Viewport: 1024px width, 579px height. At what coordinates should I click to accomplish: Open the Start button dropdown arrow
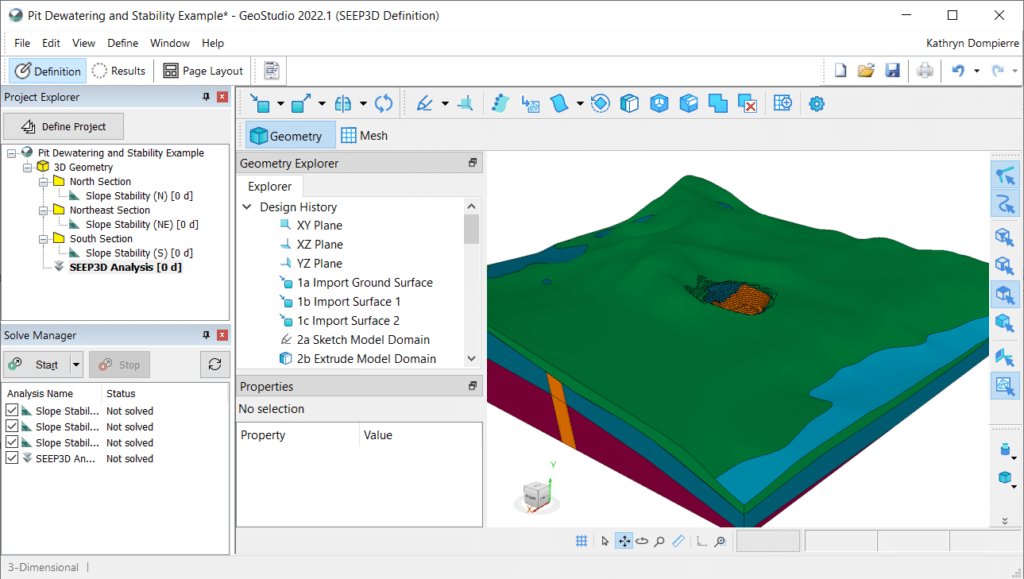point(74,364)
